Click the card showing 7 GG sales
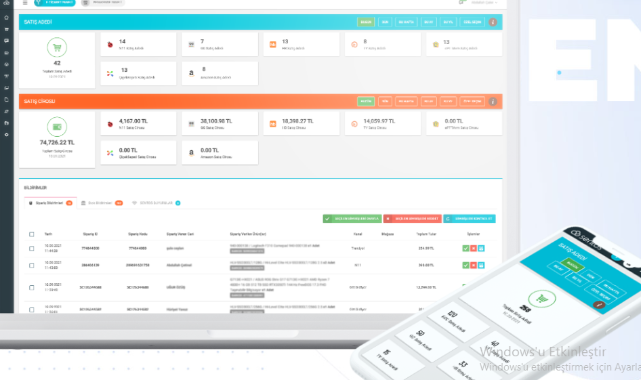The image size is (641, 380). [x=220, y=45]
